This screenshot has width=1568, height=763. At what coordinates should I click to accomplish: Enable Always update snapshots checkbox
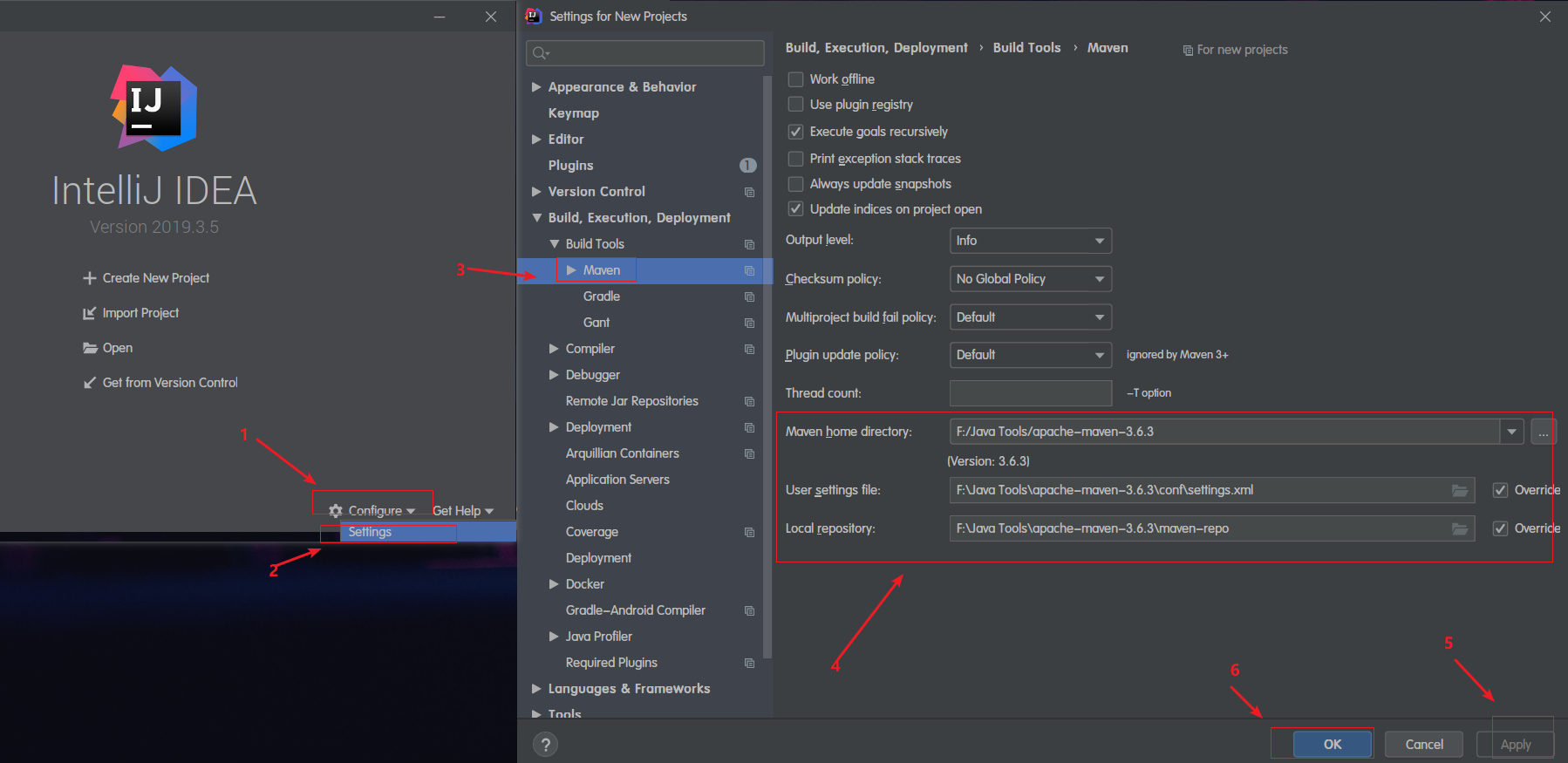click(795, 184)
